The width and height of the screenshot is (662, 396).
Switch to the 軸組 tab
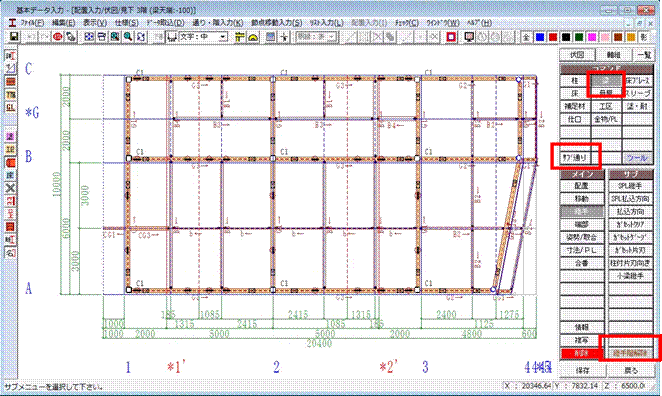coord(613,54)
